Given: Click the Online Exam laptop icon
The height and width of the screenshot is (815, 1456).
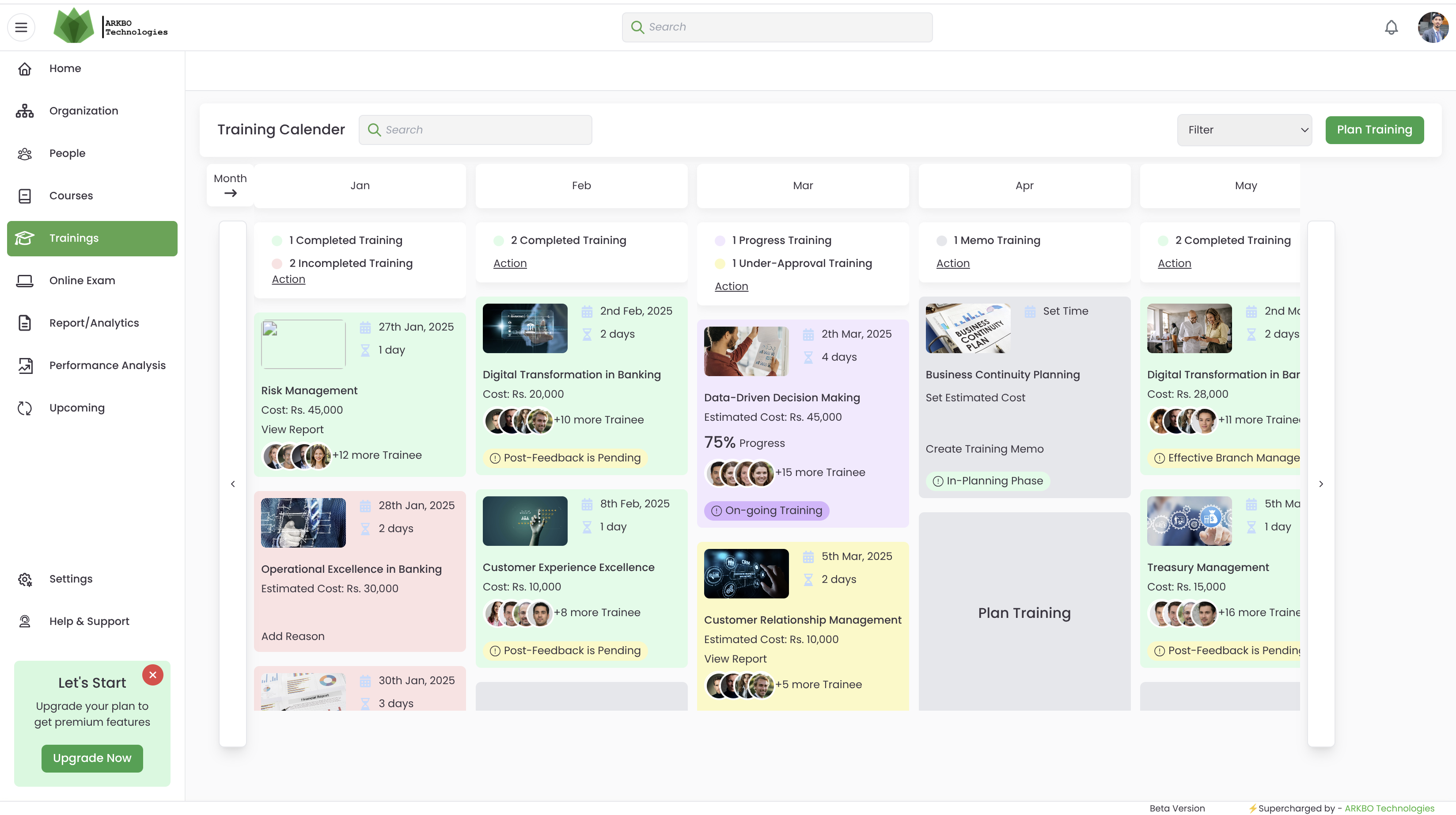Looking at the screenshot, I should click(x=24, y=281).
